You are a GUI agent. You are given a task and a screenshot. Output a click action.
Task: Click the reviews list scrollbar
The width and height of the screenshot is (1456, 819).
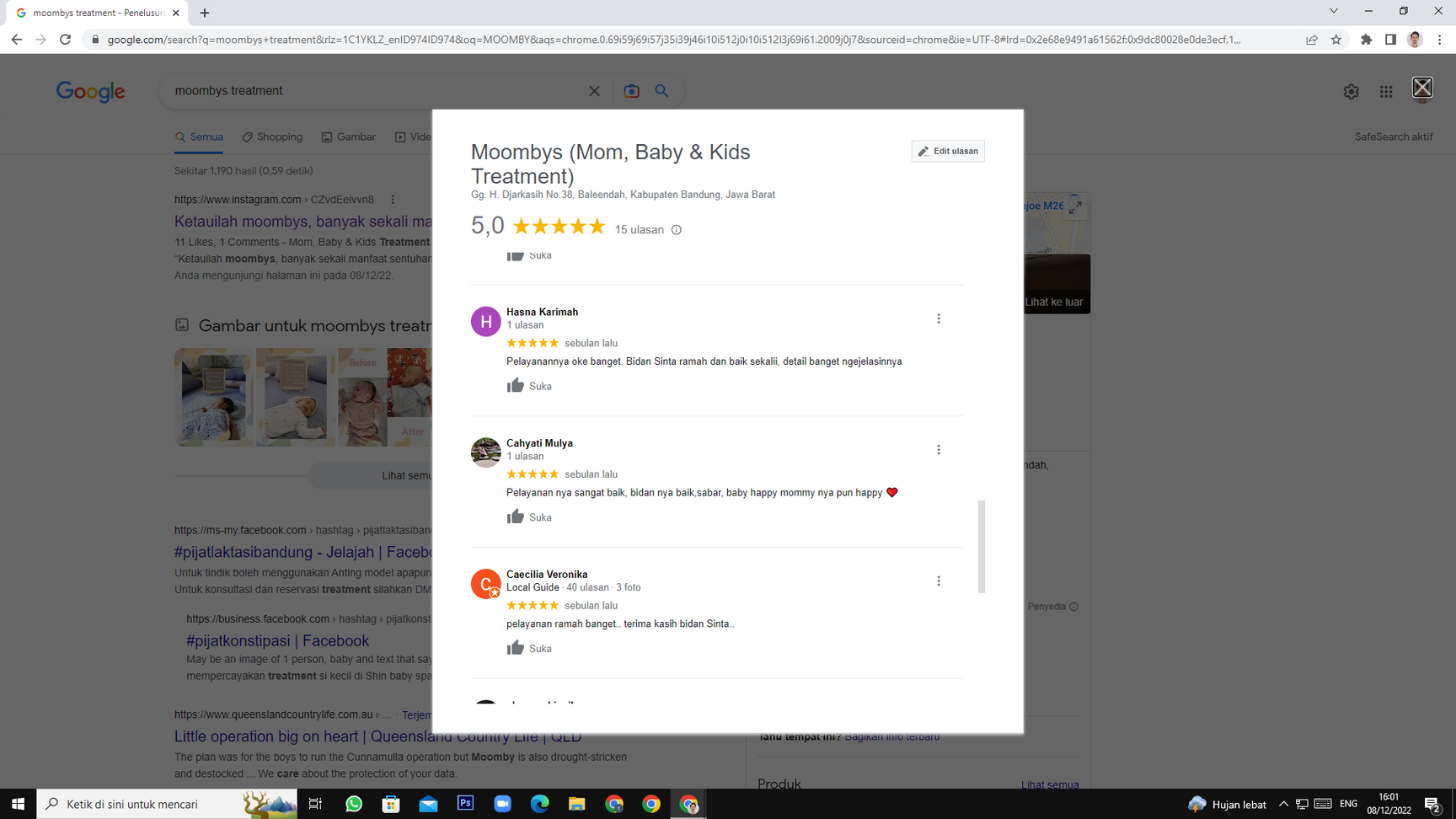(981, 546)
